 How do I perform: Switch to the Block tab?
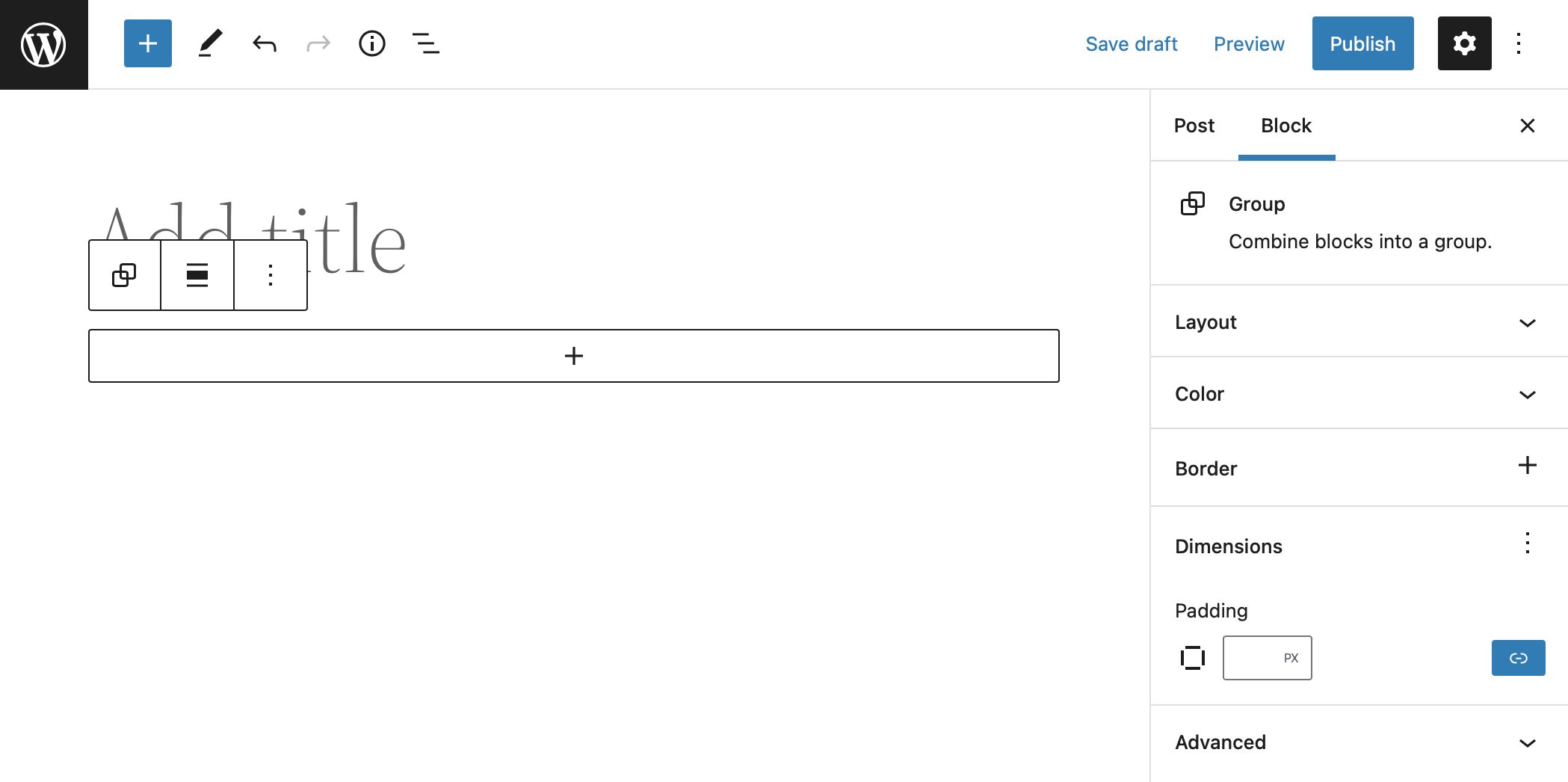click(1285, 126)
